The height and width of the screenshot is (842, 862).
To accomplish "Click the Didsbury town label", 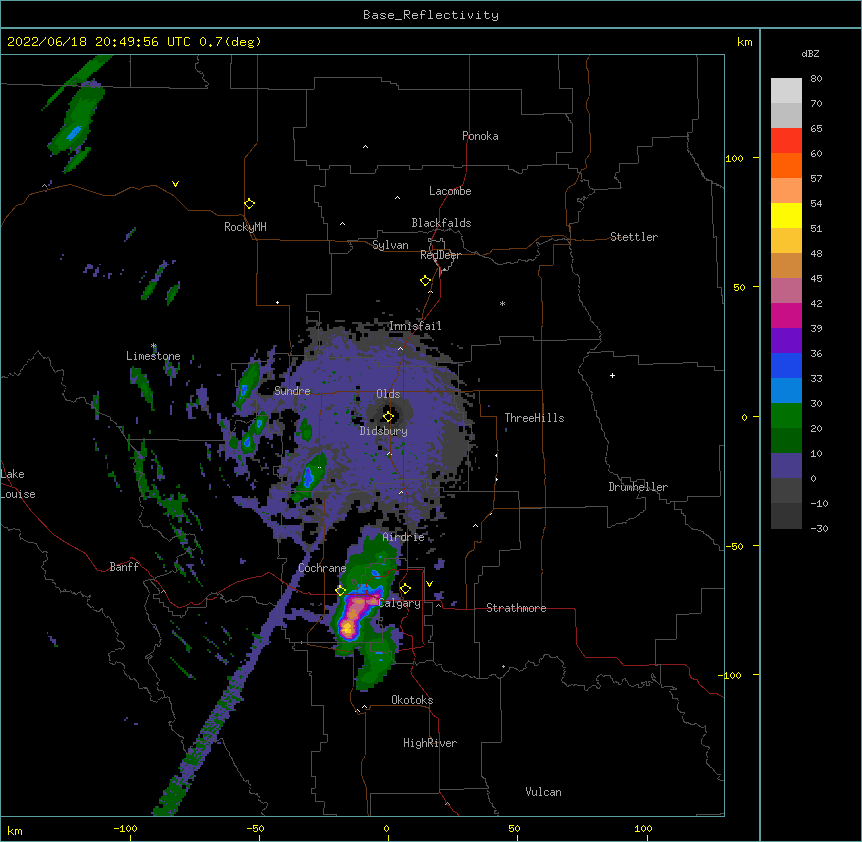I will (384, 431).
